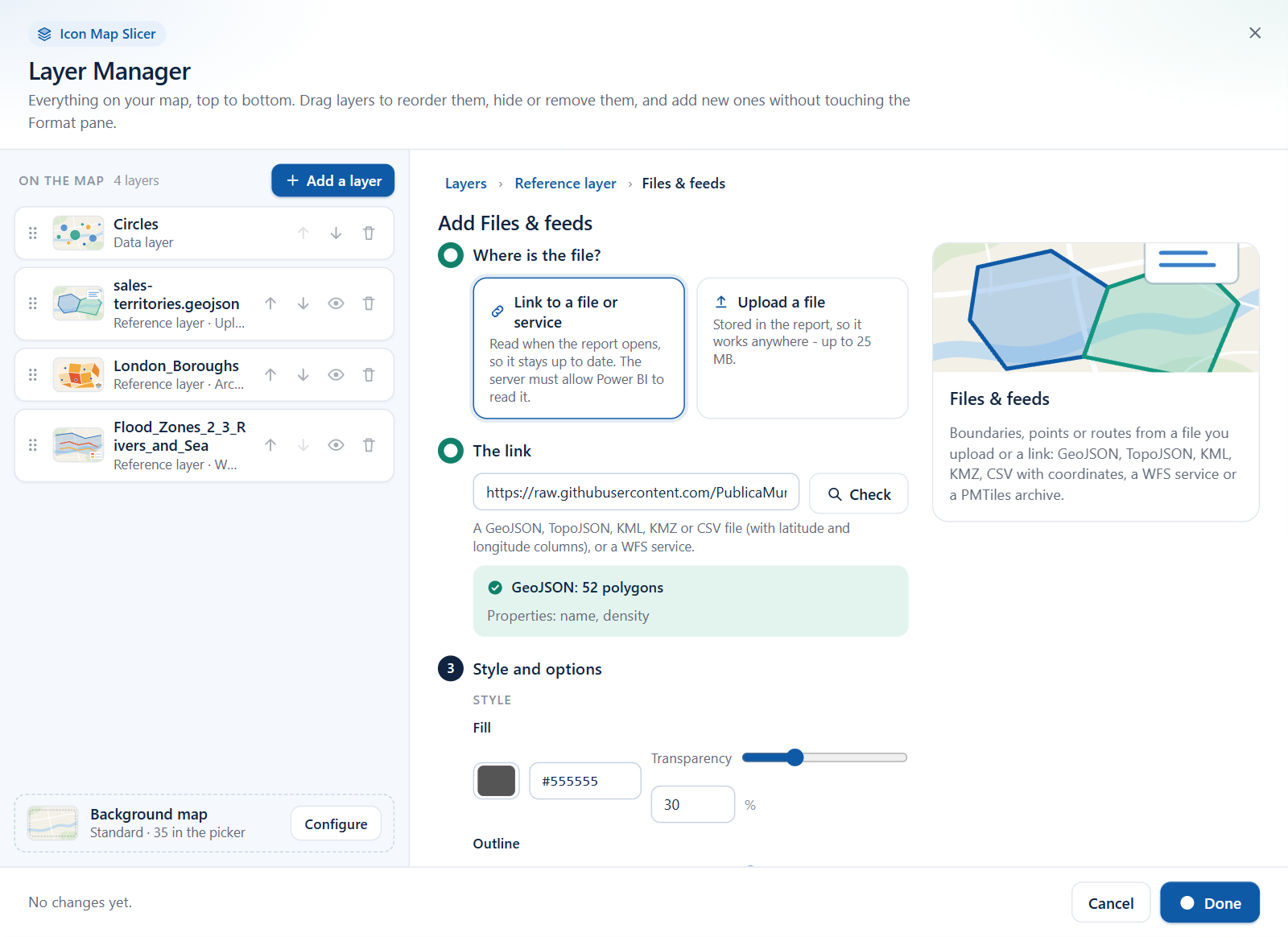The width and height of the screenshot is (1288, 937).
Task: Adjust the Transparency slider
Action: pyautogui.click(x=824, y=757)
